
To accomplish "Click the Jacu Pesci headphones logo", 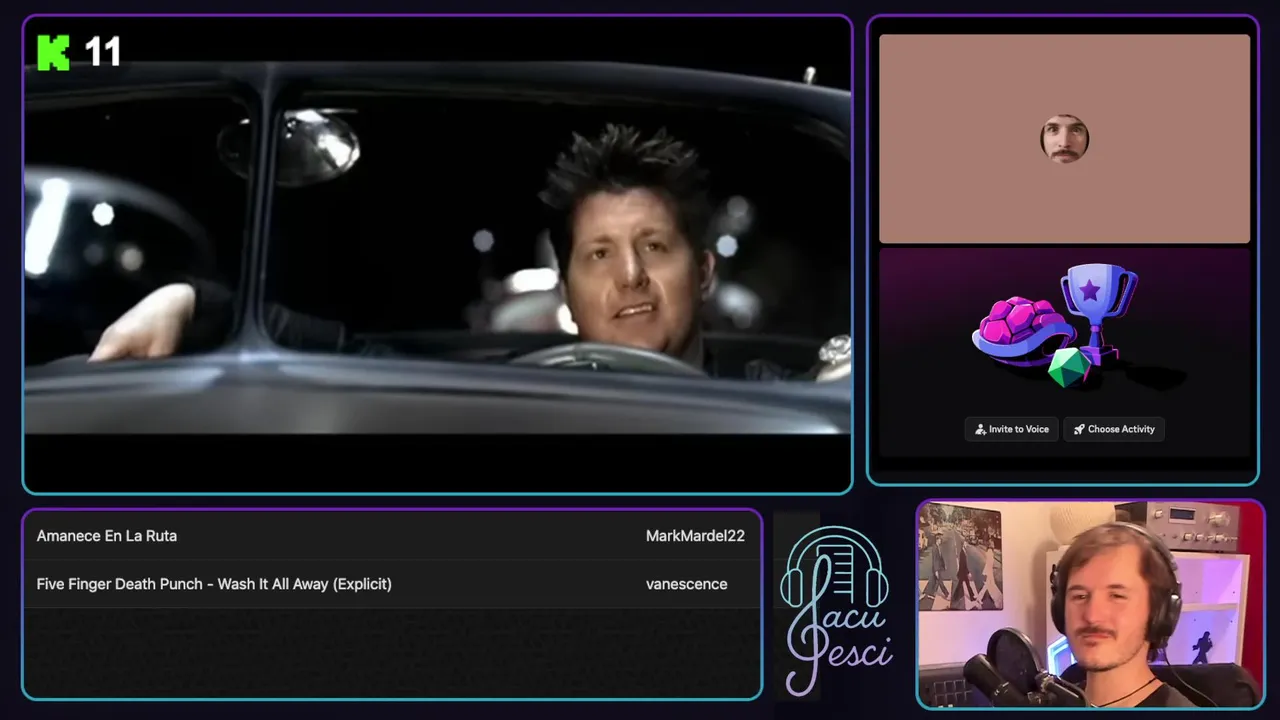I will pos(836,610).
